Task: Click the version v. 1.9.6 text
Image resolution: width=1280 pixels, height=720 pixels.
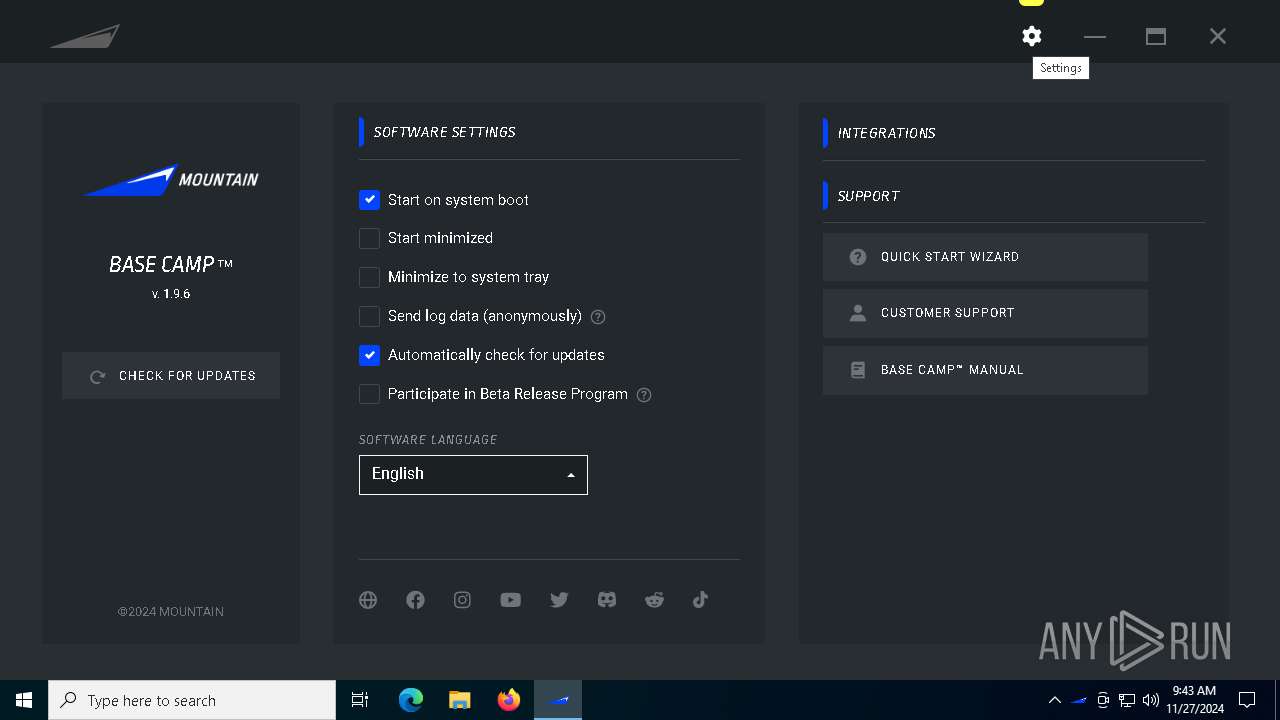Action: (x=171, y=294)
